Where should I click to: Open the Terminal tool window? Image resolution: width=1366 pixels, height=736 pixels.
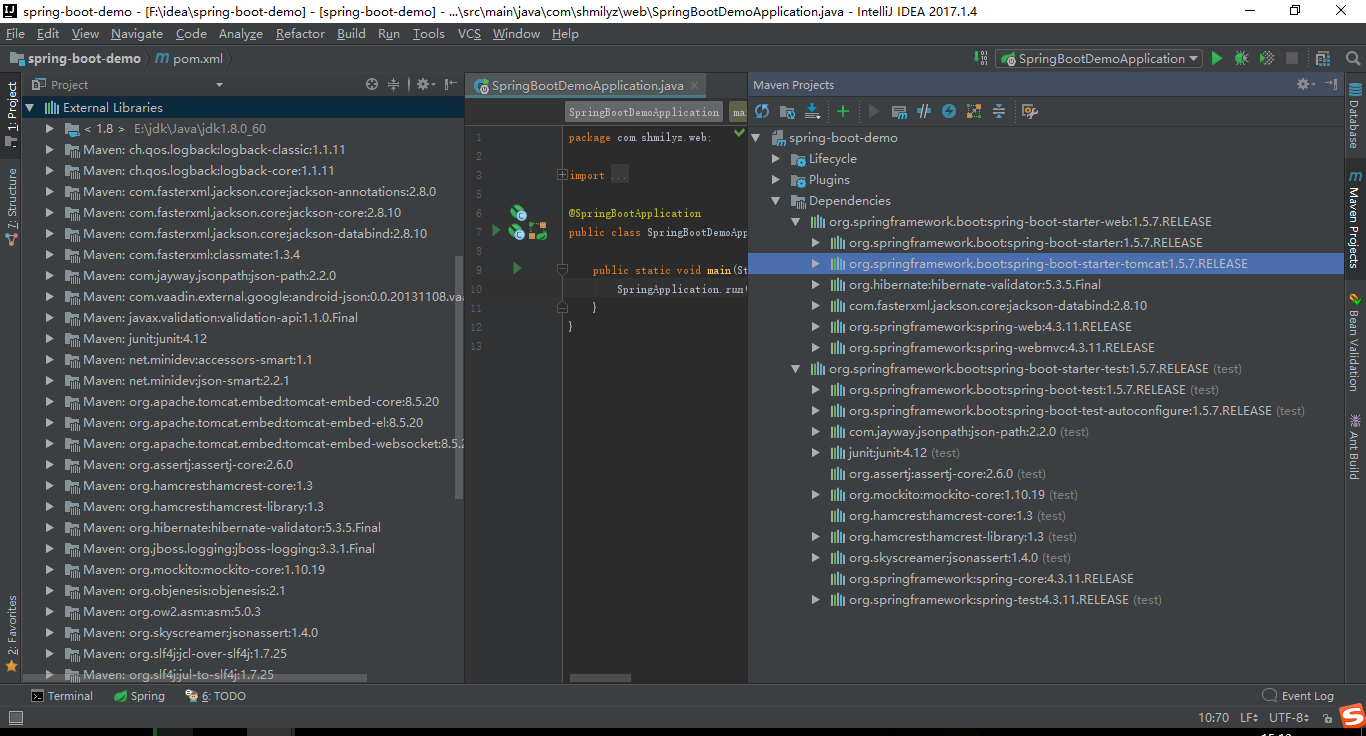pos(62,695)
